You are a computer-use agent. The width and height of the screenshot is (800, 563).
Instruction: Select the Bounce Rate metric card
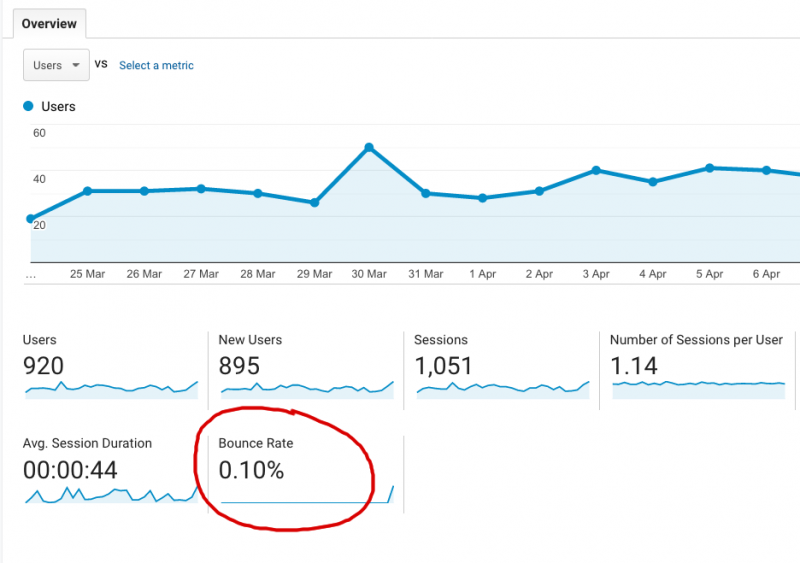305,468
